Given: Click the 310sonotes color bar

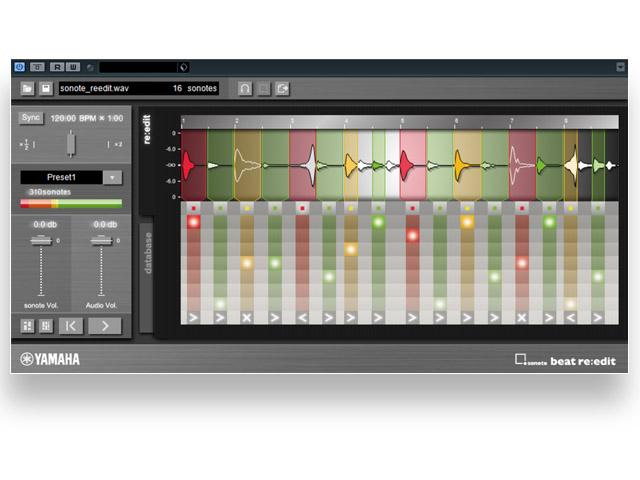Looking at the screenshot, I should pos(71,204).
